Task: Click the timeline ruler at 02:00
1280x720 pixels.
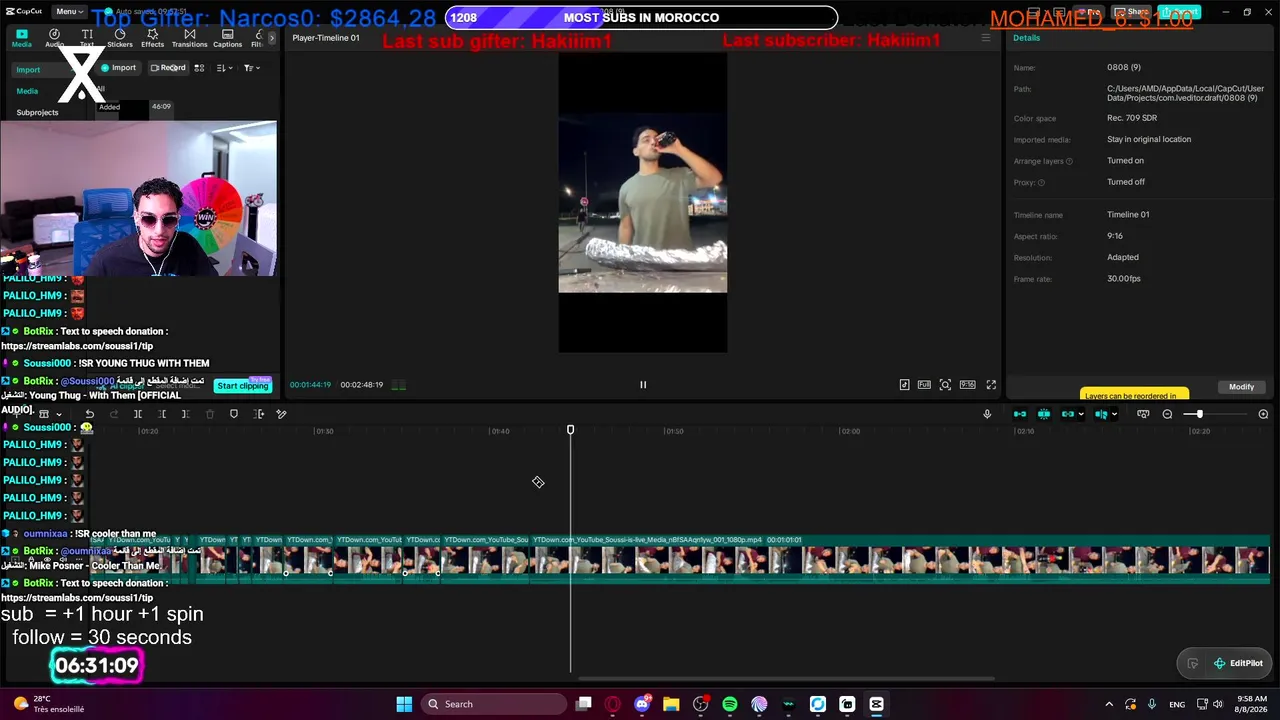Action: click(x=850, y=431)
